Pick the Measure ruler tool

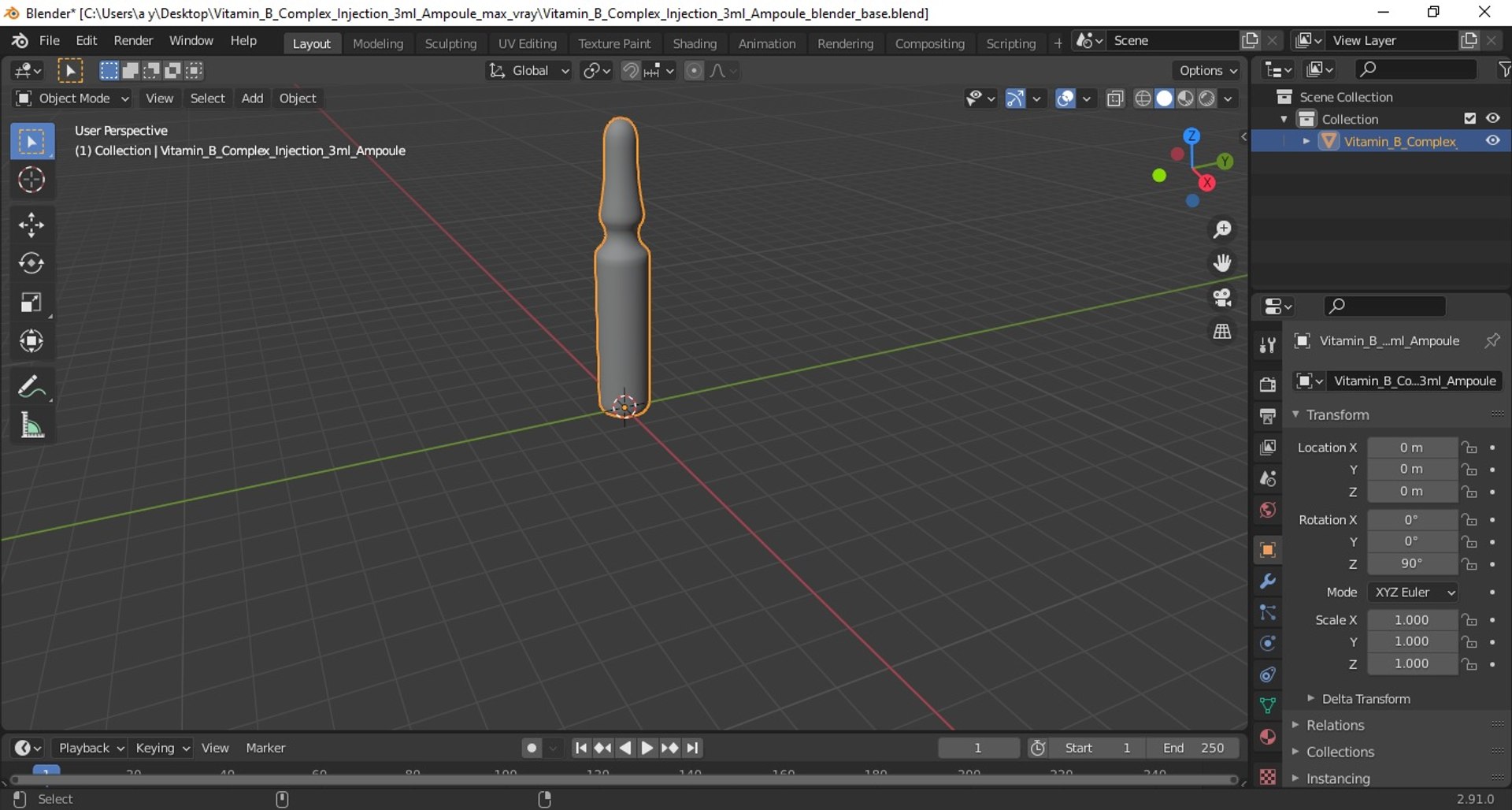tap(31, 425)
